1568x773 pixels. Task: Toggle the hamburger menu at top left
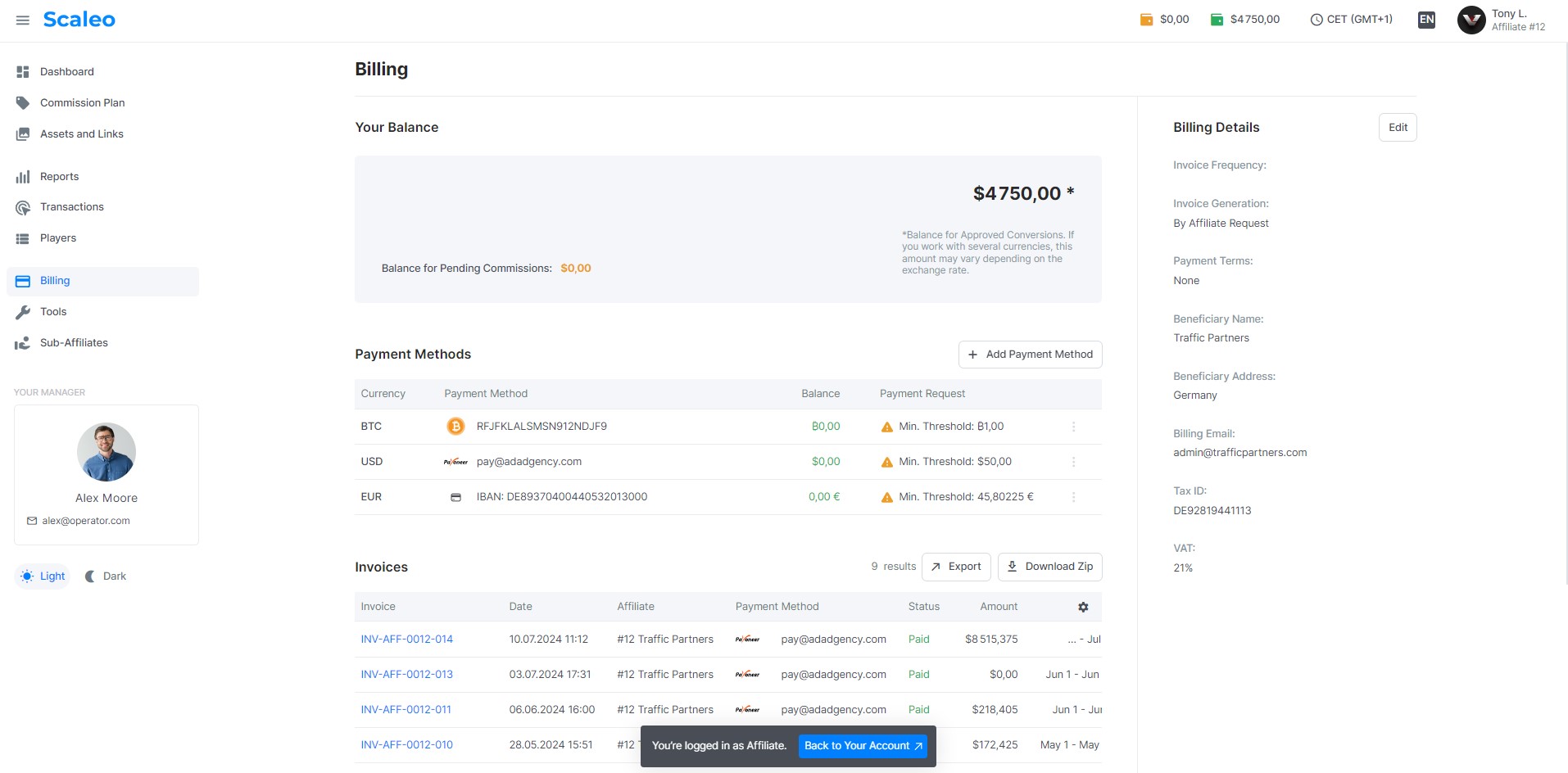coord(23,20)
